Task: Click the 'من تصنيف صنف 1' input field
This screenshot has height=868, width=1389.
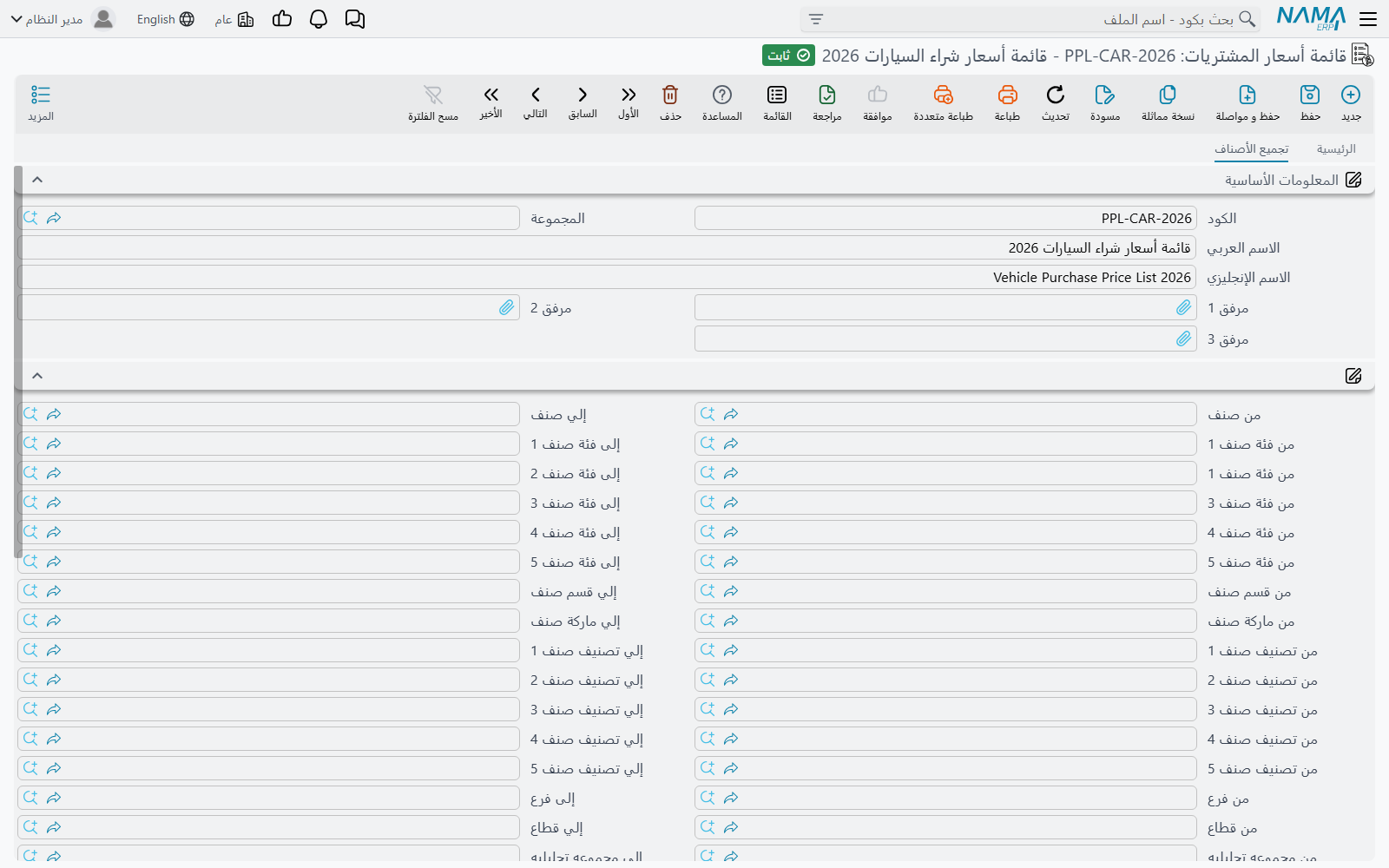Action: tap(945, 650)
